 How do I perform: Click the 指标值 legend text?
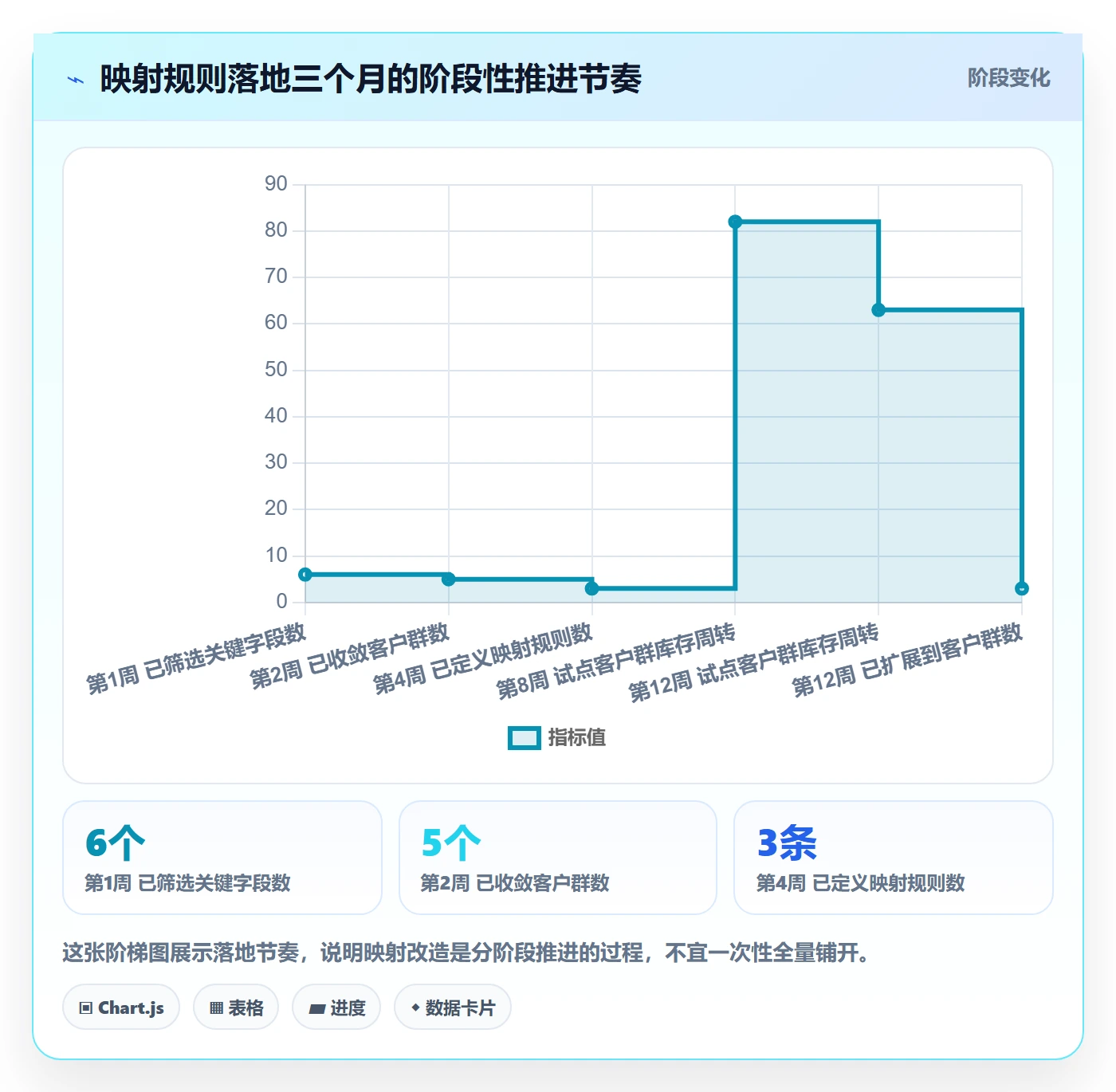(x=577, y=738)
